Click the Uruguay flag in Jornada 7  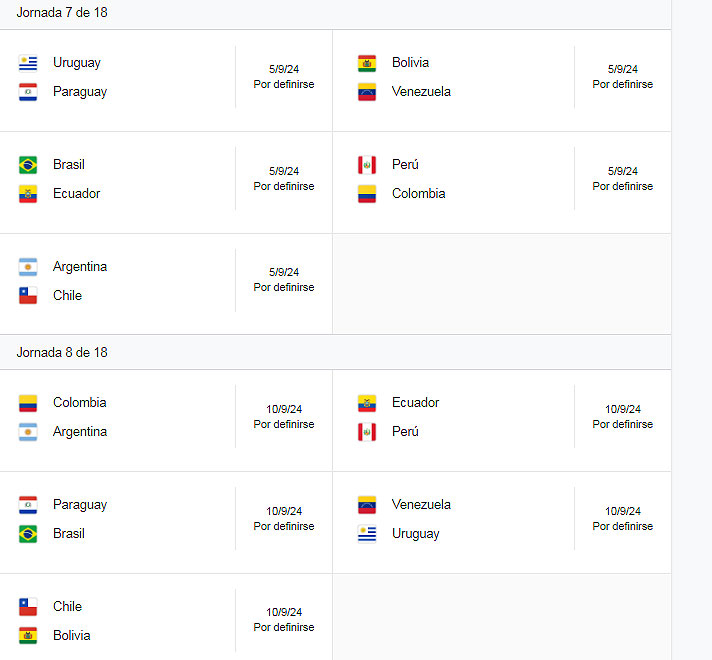pos(28,63)
